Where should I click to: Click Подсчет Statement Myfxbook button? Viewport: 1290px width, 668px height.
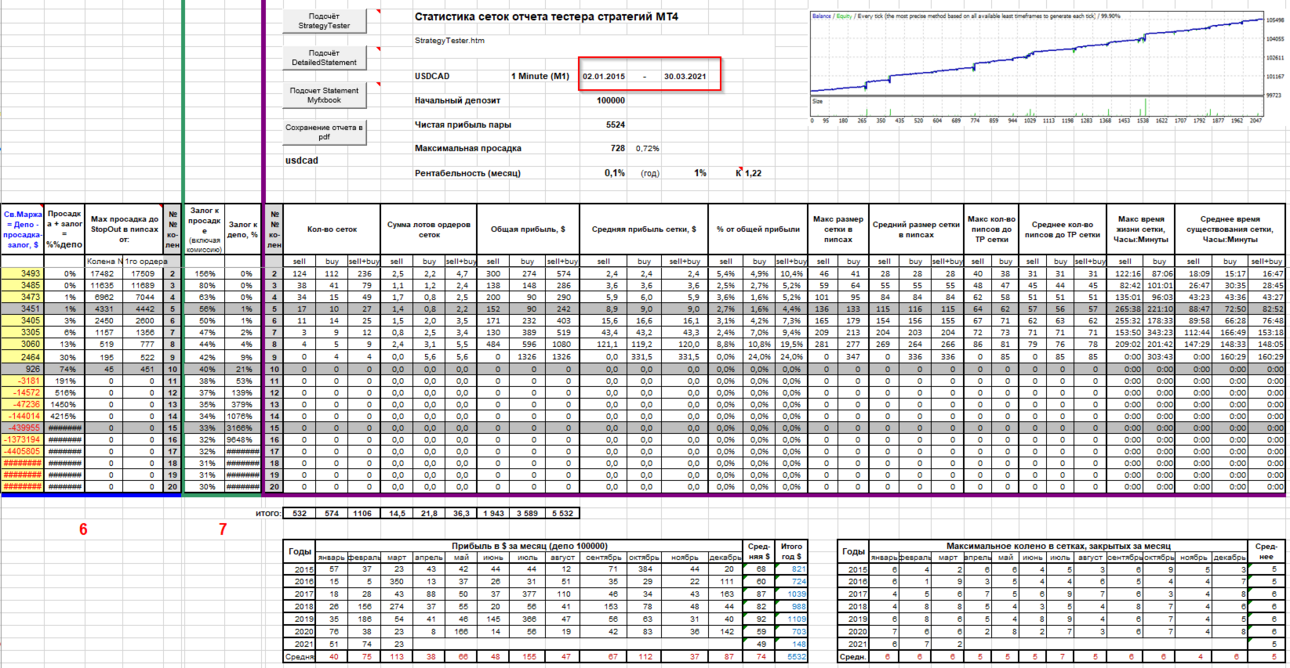coord(324,95)
